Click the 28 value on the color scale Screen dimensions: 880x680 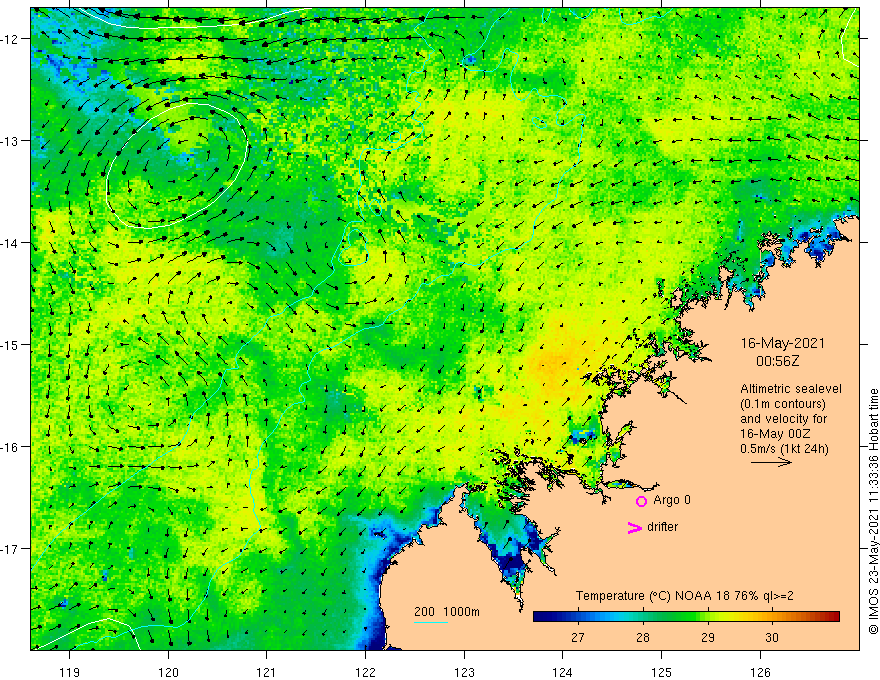pos(643,637)
